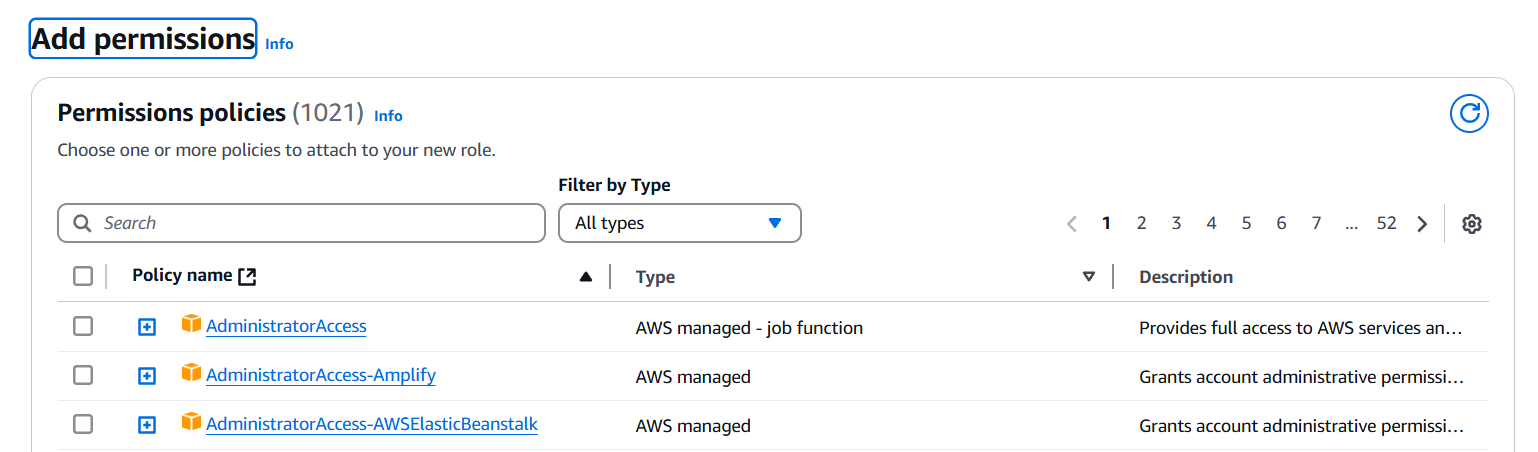Refresh the permissions policies list
1538x452 pixels.
(x=1469, y=113)
